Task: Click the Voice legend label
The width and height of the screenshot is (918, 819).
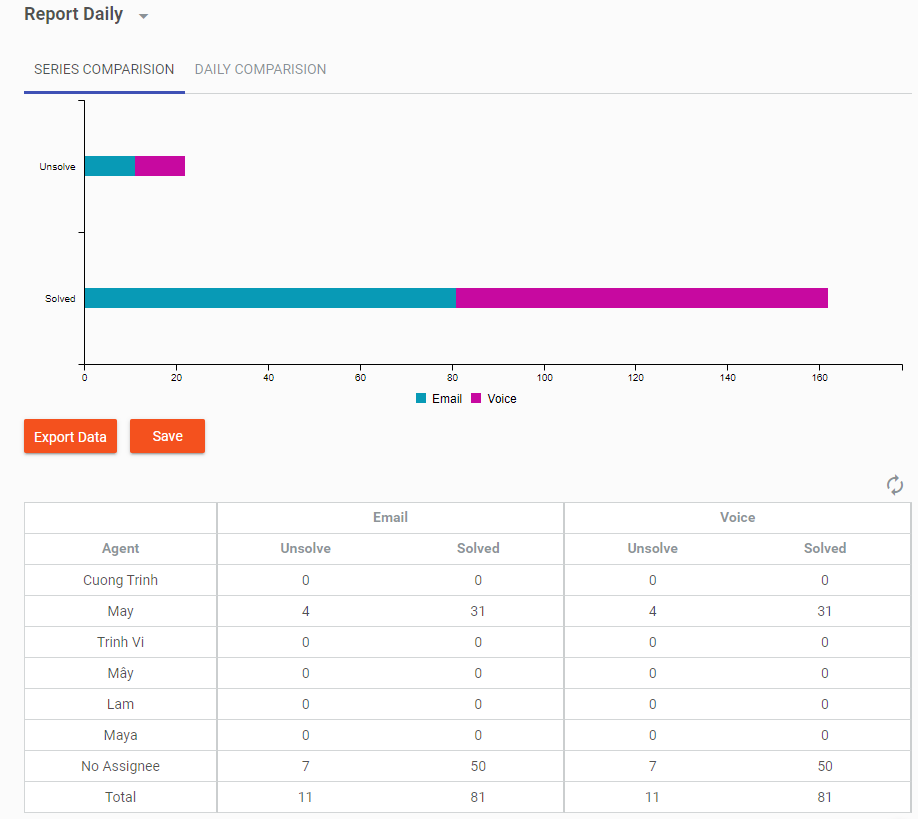Action: pos(502,399)
